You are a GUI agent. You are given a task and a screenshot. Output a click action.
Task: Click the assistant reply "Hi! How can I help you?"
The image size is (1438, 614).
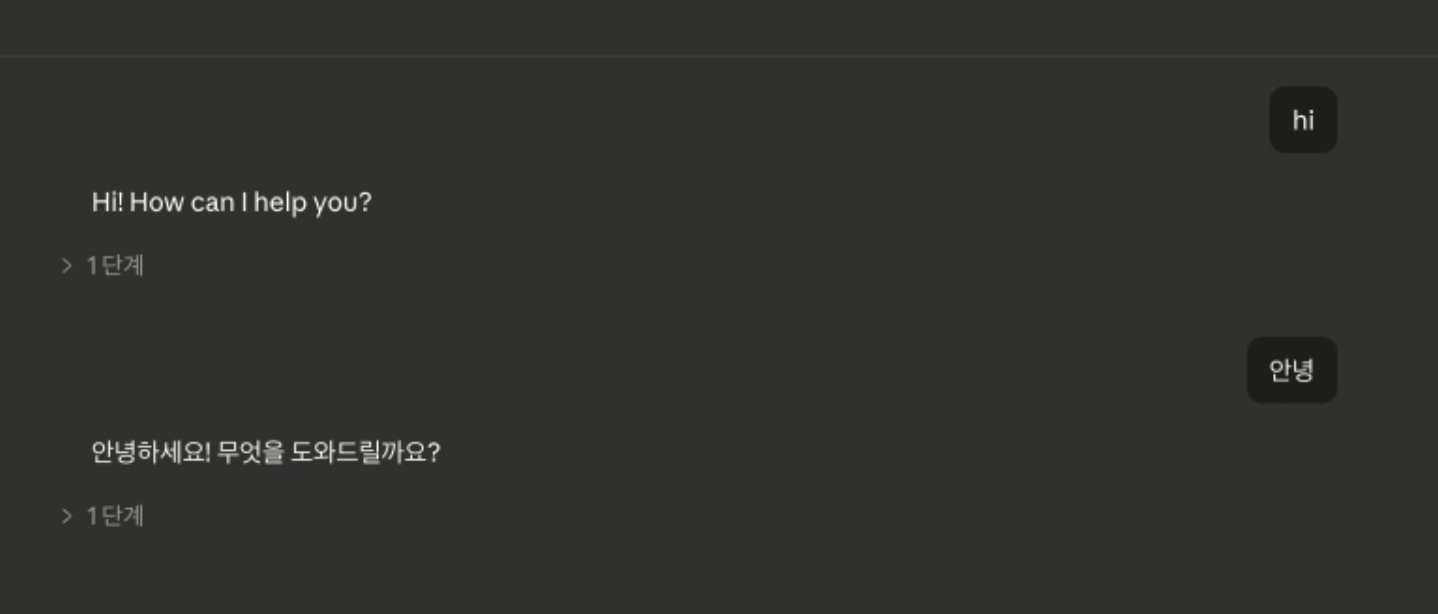pyautogui.click(x=232, y=202)
